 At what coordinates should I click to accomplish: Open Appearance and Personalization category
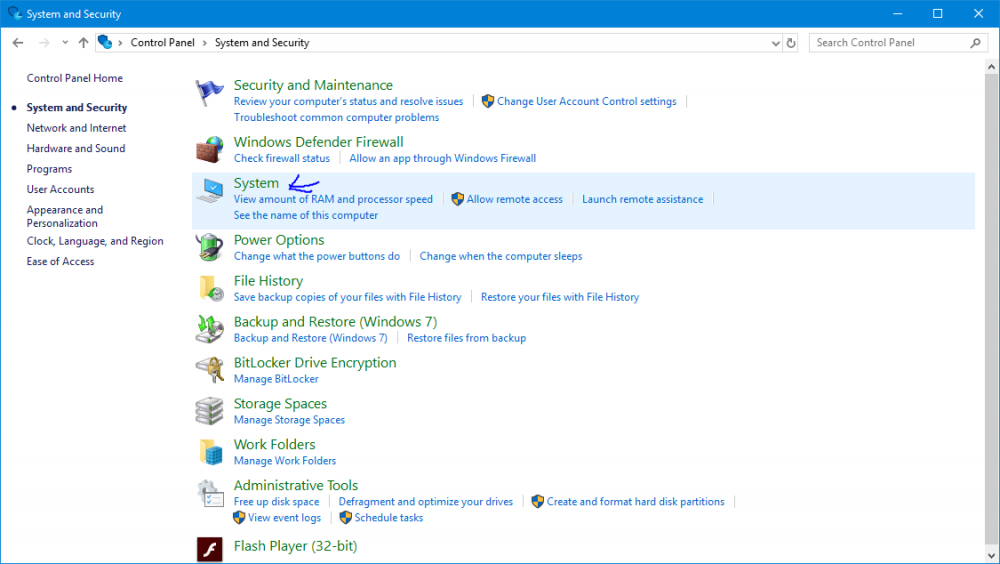[x=64, y=216]
